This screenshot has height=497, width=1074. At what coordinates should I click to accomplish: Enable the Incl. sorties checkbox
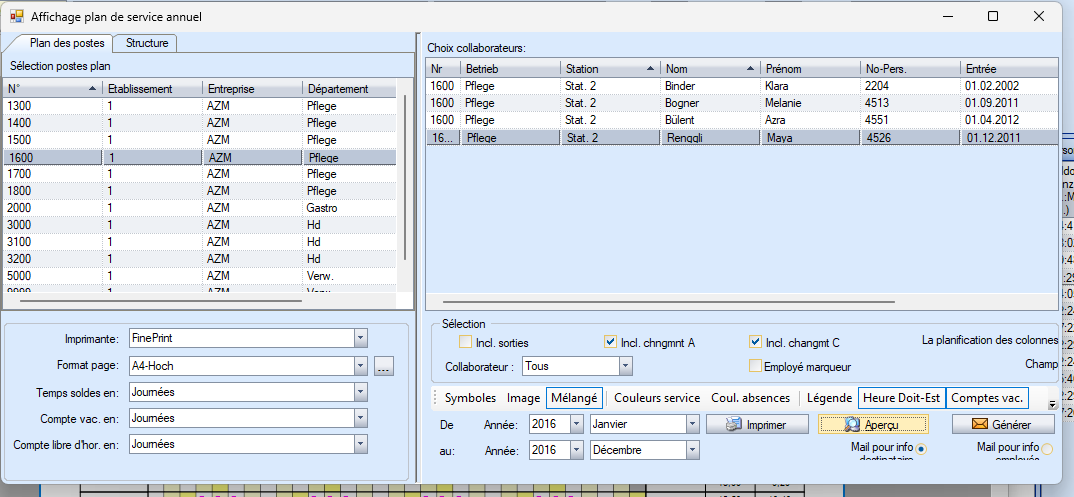point(465,343)
